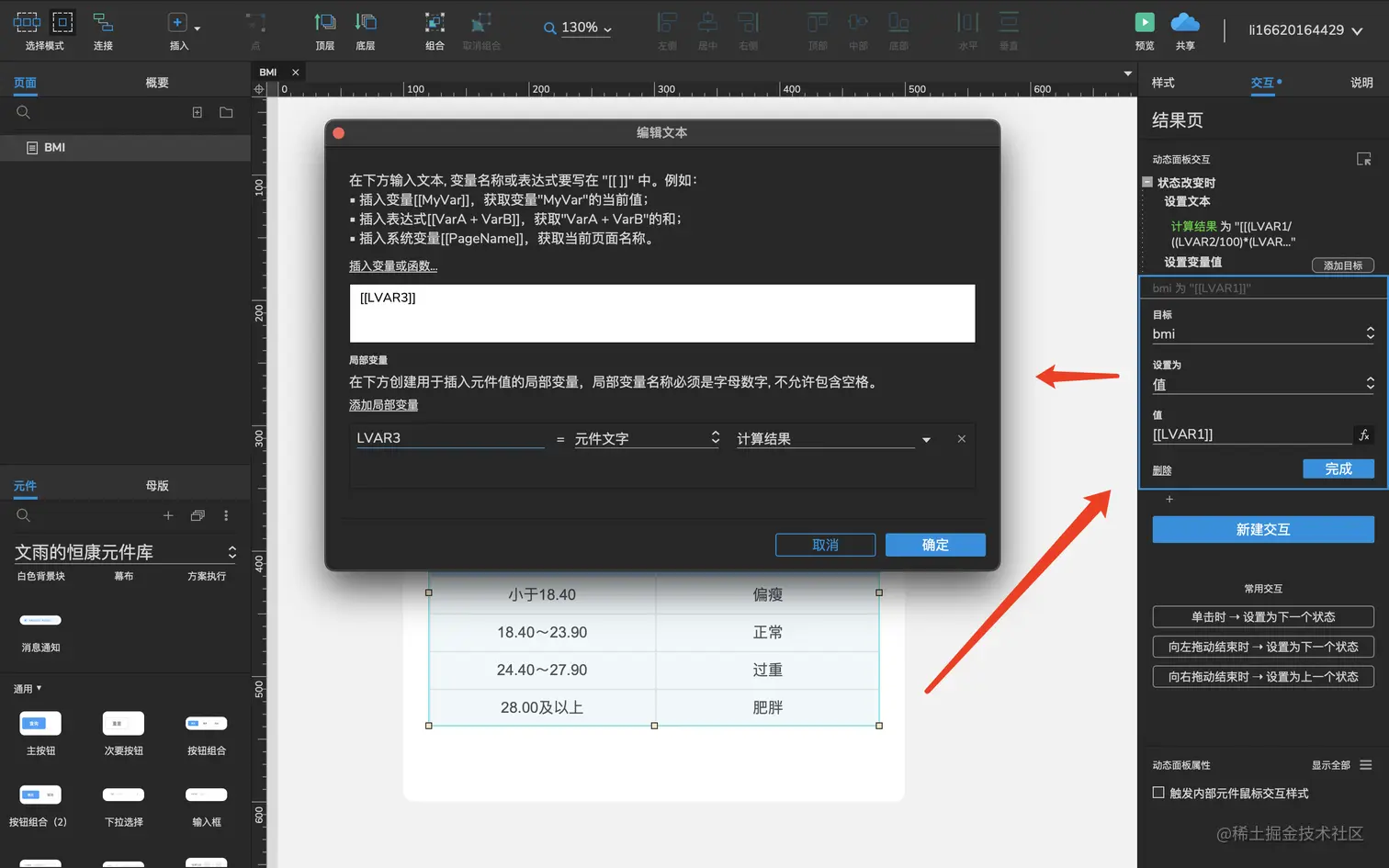Open the fx expression editor icon
Screen dimensions: 1389x868
pyautogui.click(x=1364, y=434)
